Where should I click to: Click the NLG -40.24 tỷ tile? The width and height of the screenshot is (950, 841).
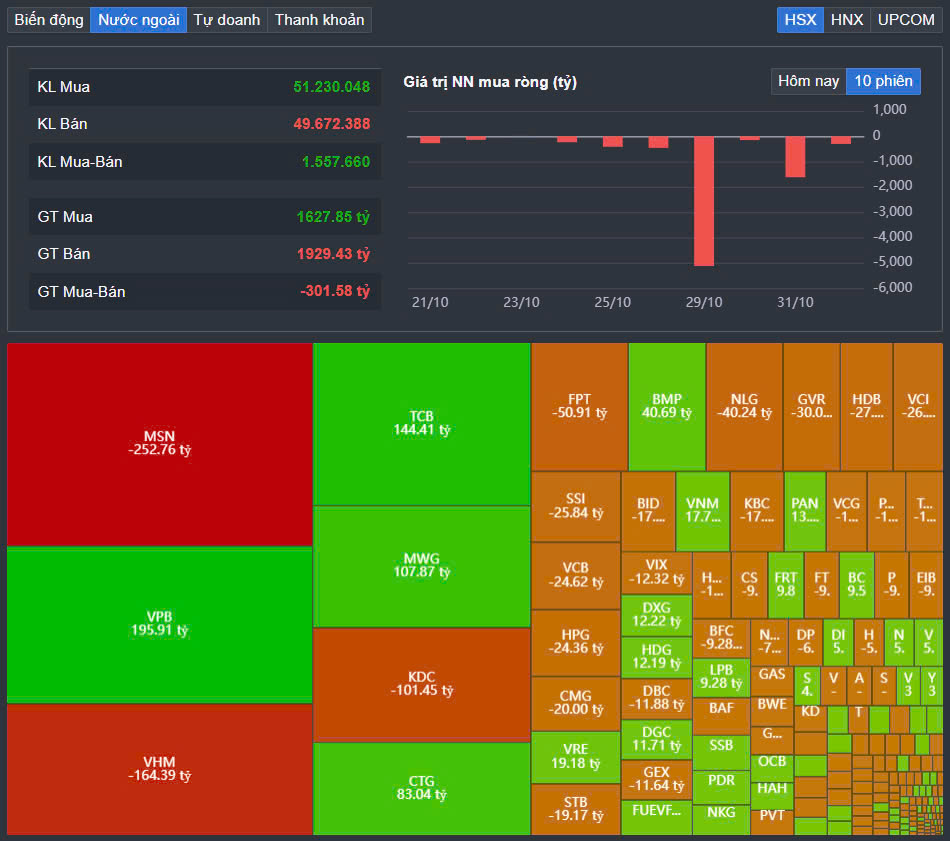[744, 407]
